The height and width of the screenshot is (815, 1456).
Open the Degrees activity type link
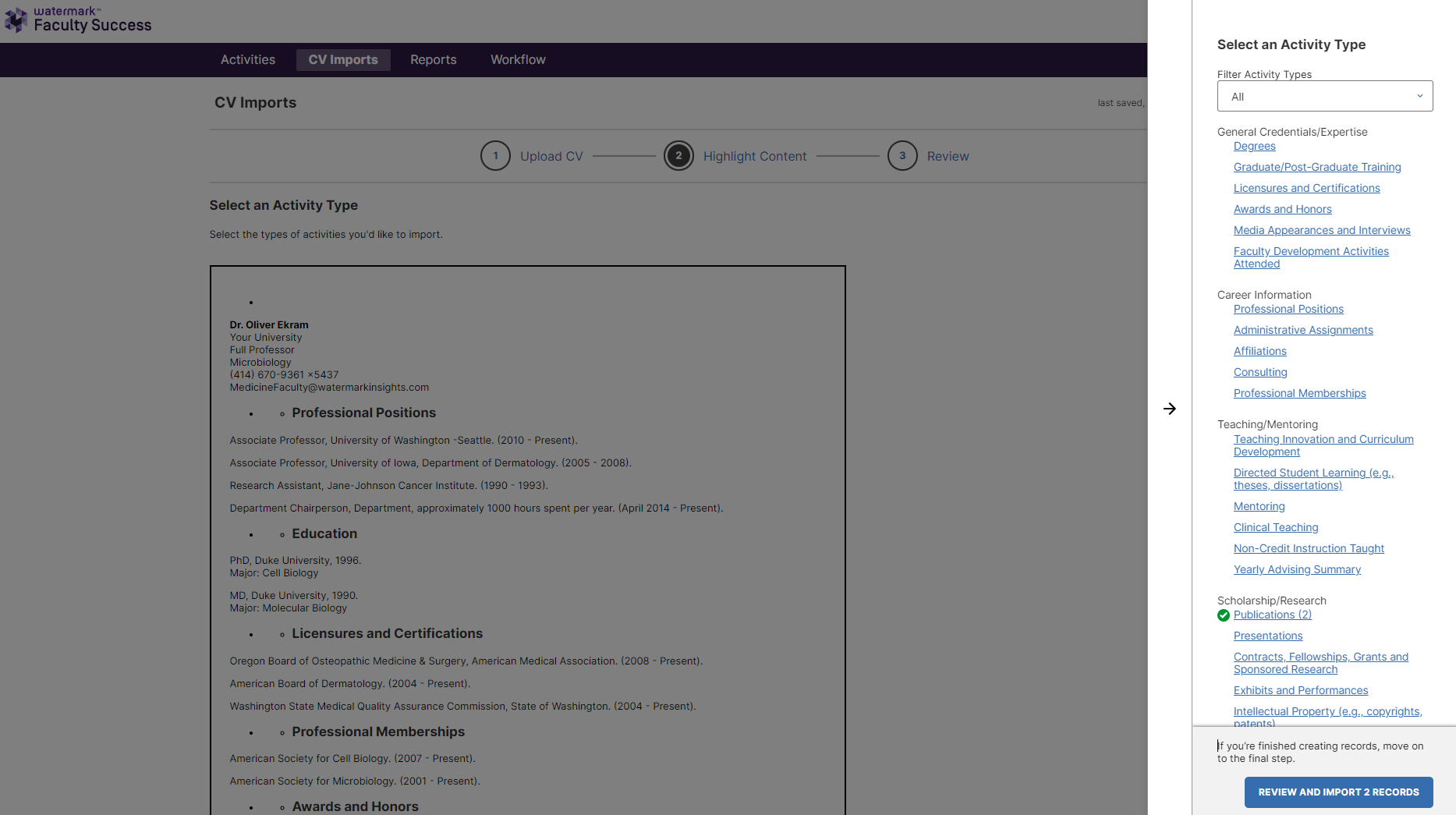pos(1254,146)
